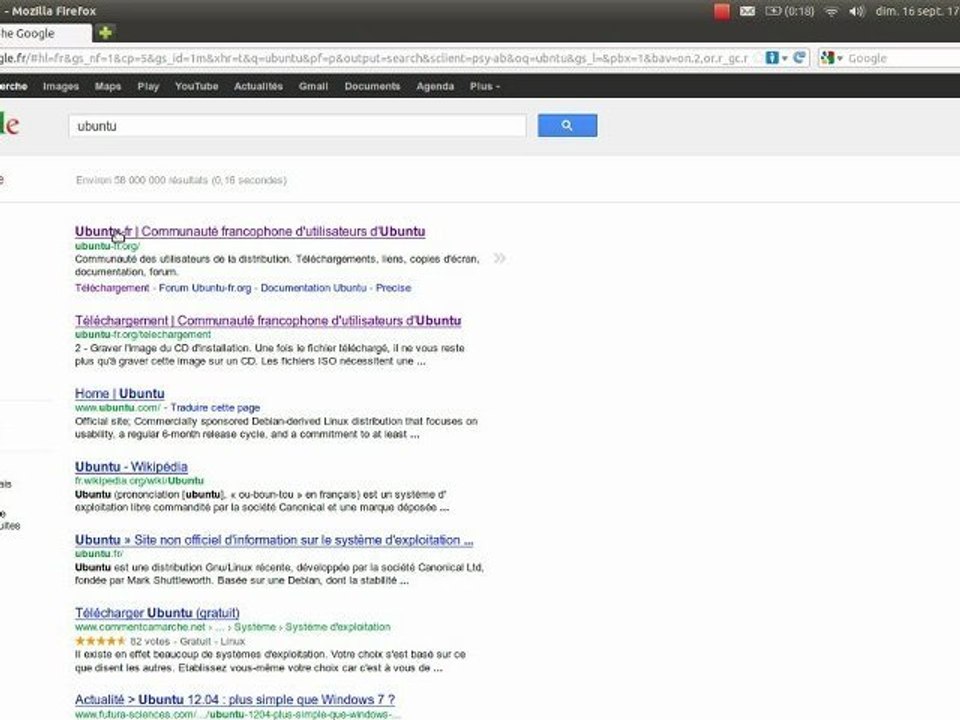Open the mail envelope indicator
The width and height of the screenshot is (960, 720).
click(x=747, y=11)
